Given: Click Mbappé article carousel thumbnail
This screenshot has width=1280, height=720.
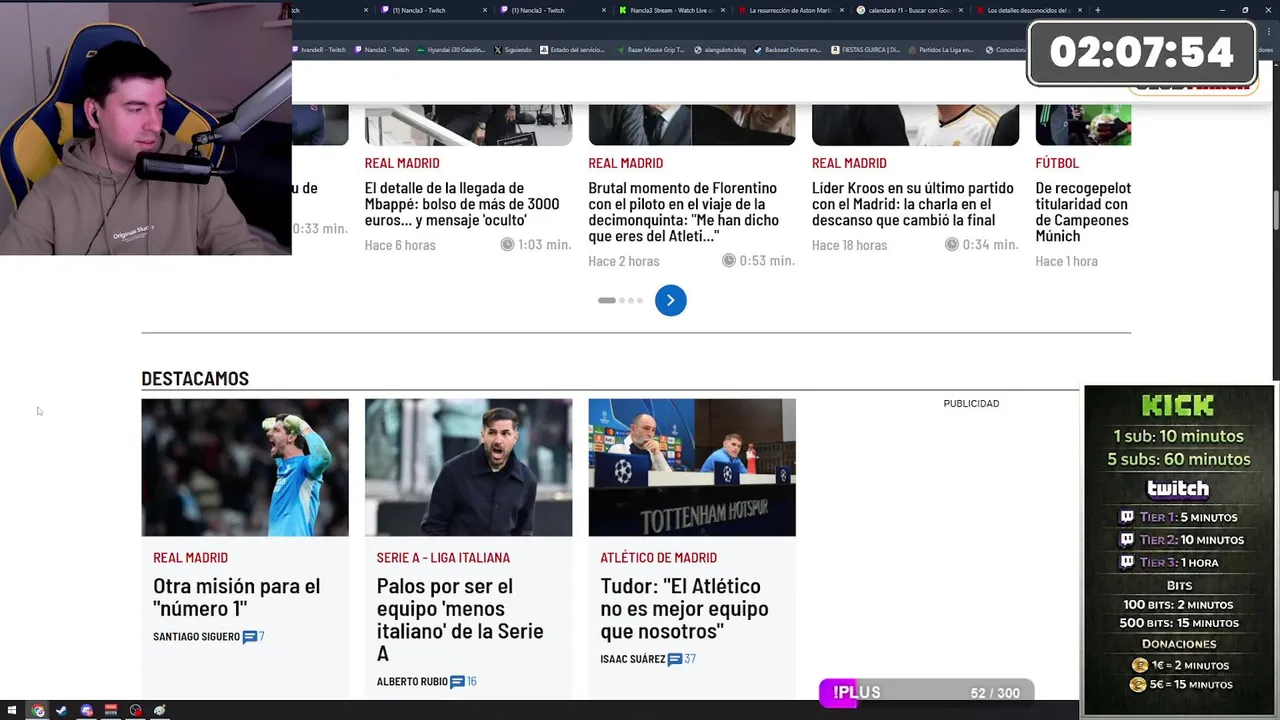Looking at the screenshot, I should coord(468,125).
